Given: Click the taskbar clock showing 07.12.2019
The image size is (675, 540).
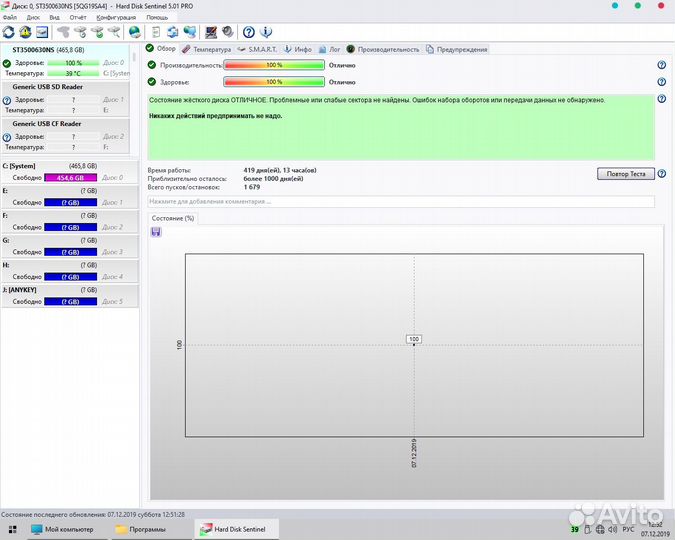Looking at the screenshot, I should coord(655,529).
